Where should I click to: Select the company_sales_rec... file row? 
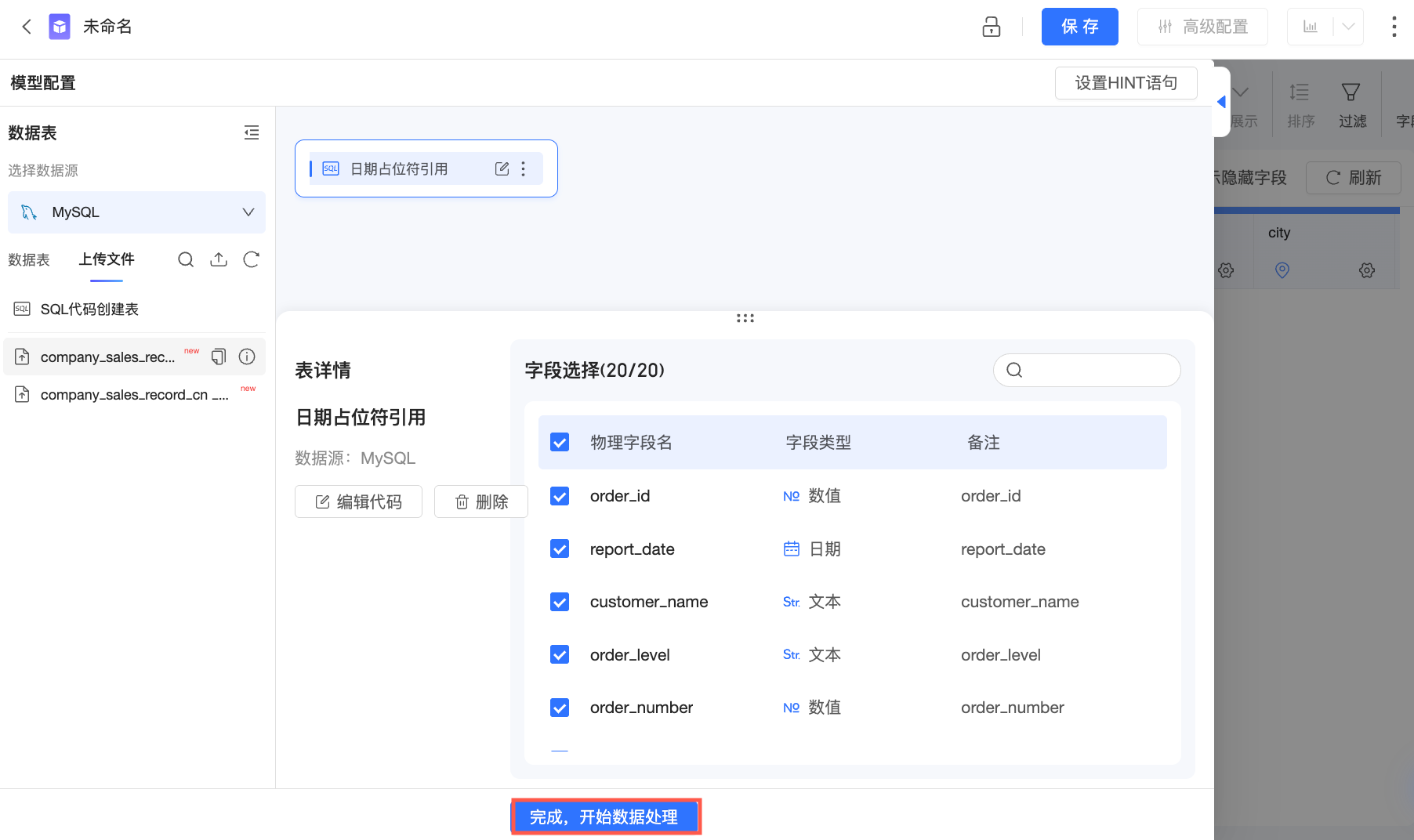pyautogui.click(x=135, y=357)
